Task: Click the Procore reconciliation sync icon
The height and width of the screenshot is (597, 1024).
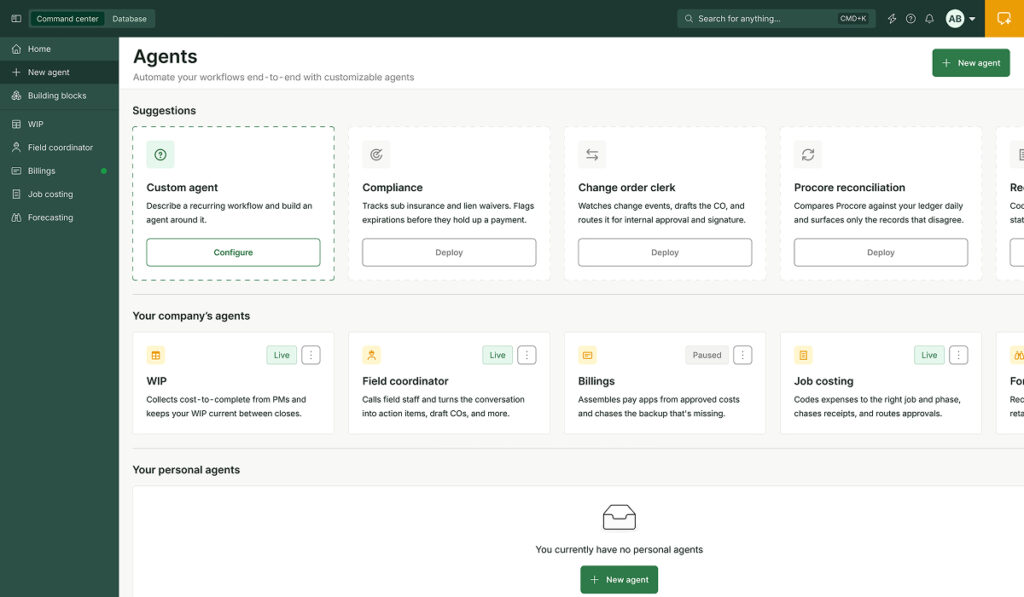Action: (x=808, y=155)
